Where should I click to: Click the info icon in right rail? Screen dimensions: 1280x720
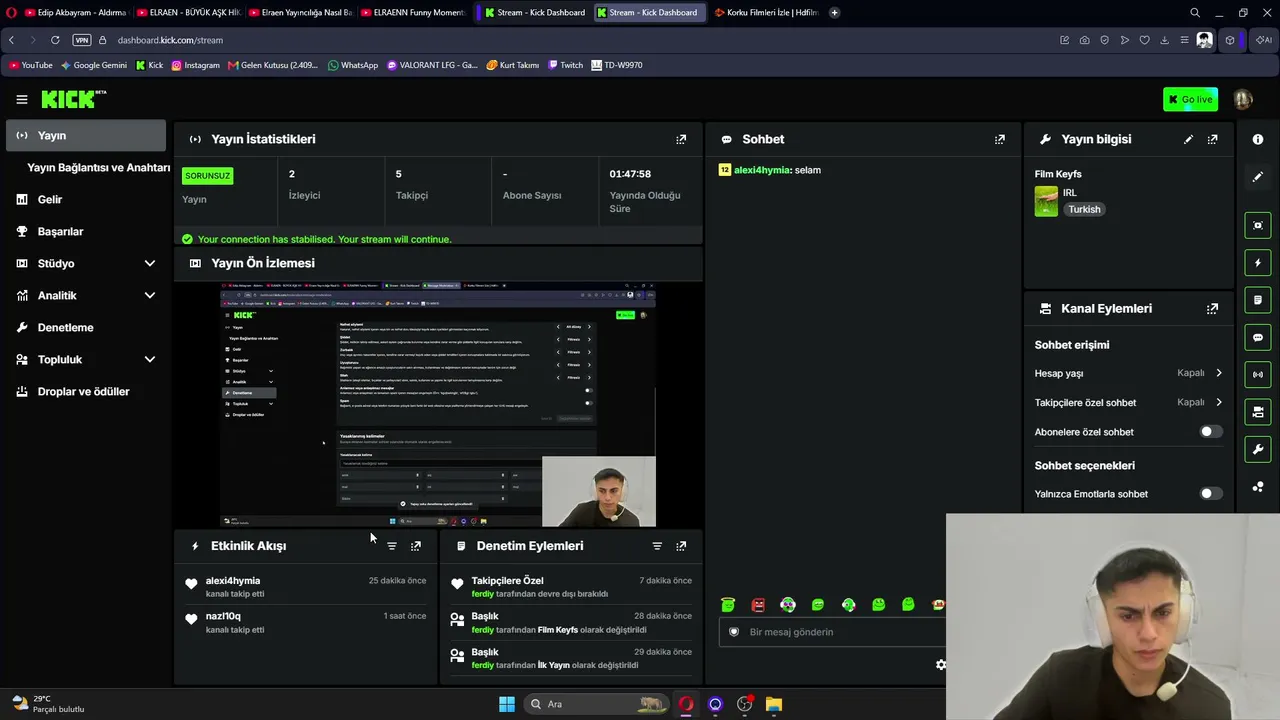click(1258, 139)
